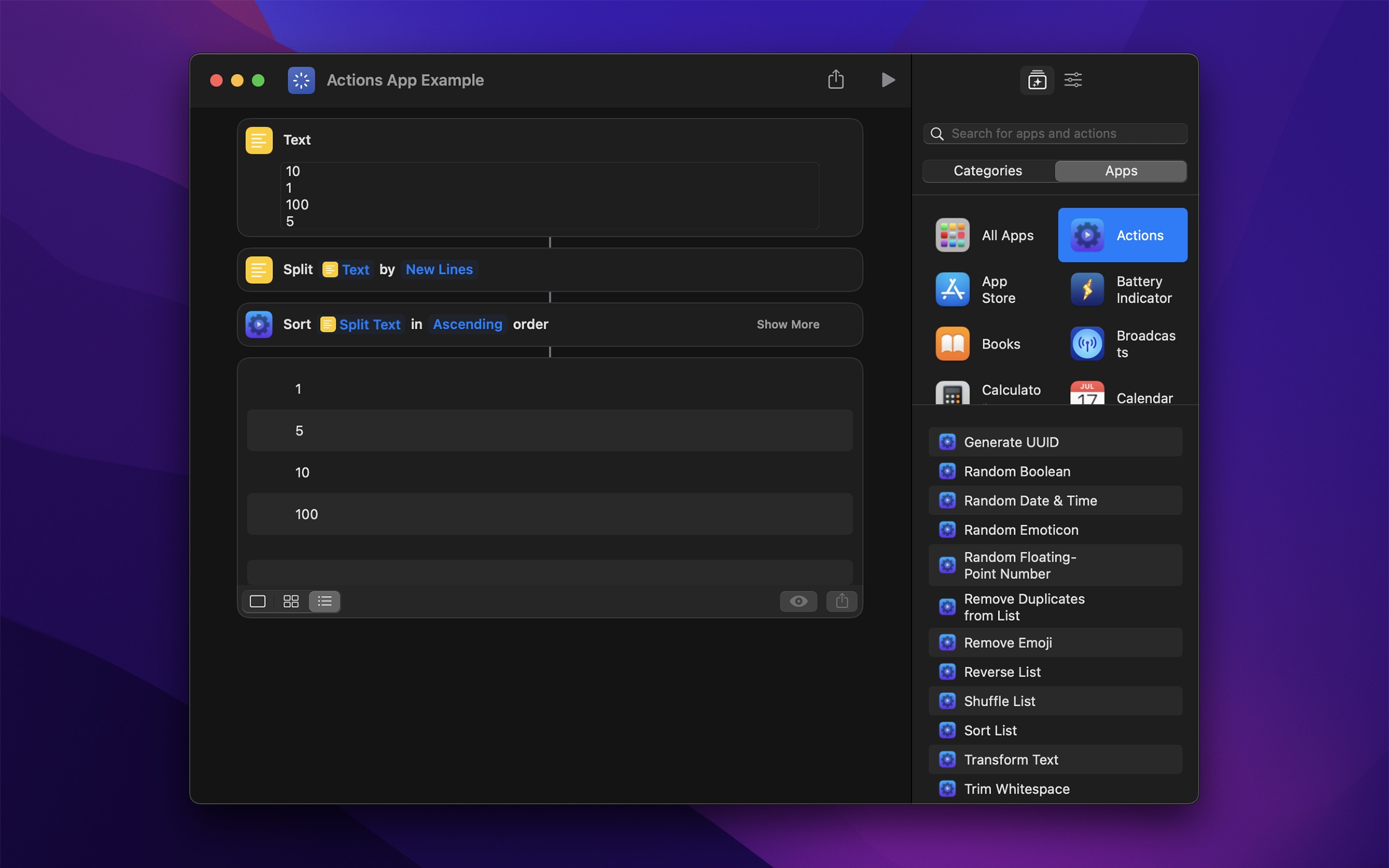
Task: Share the shortcut via the top share icon
Action: pos(836,80)
